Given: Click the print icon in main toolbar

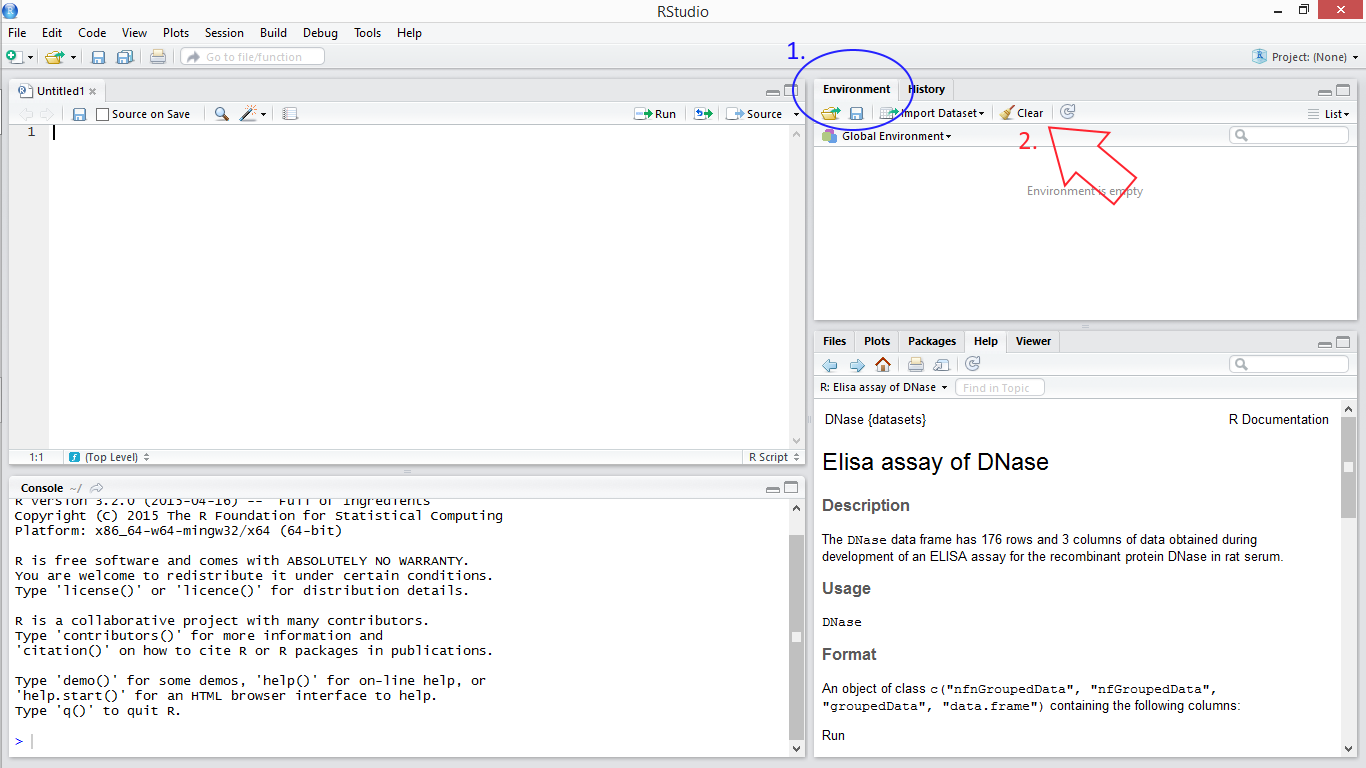Looking at the screenshot, I should point(157,57).
